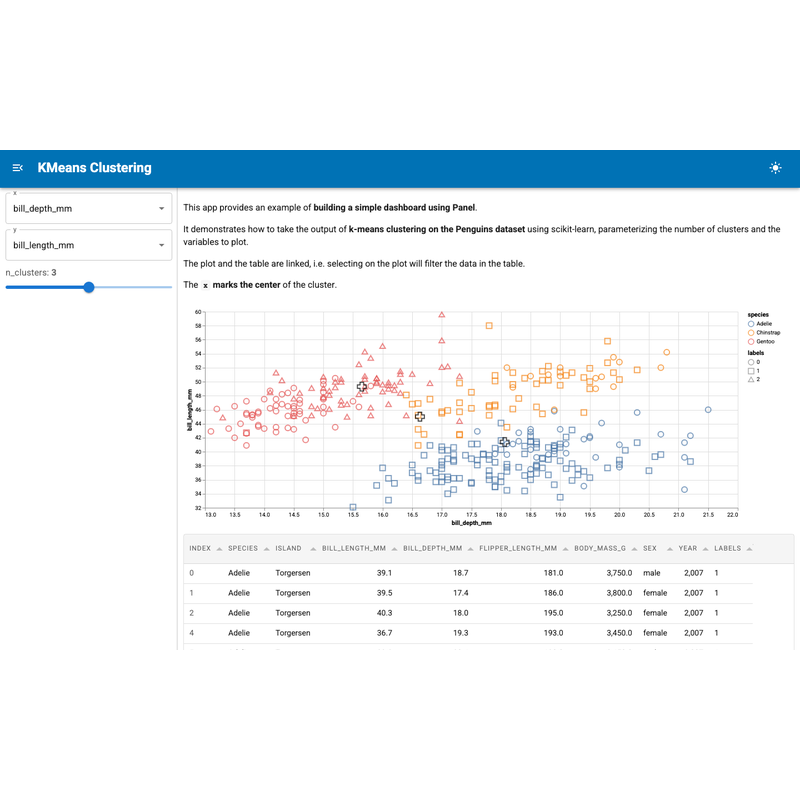Click the sort arrow beside the ISLAND column
This screenshot has height=800, width=800.
pos(313,549)
